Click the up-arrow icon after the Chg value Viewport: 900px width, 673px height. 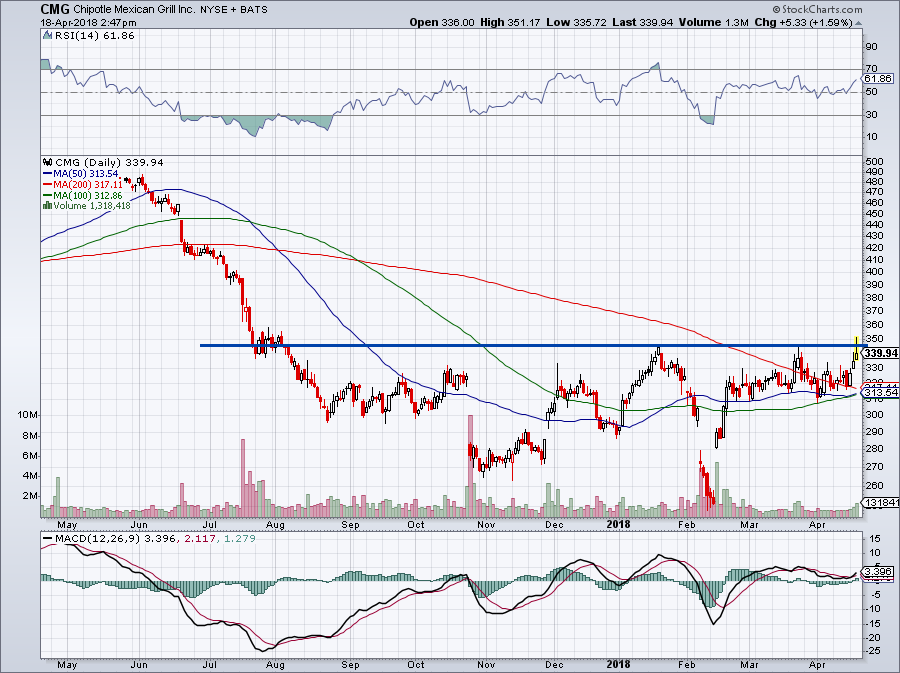[x=858, y=23]
